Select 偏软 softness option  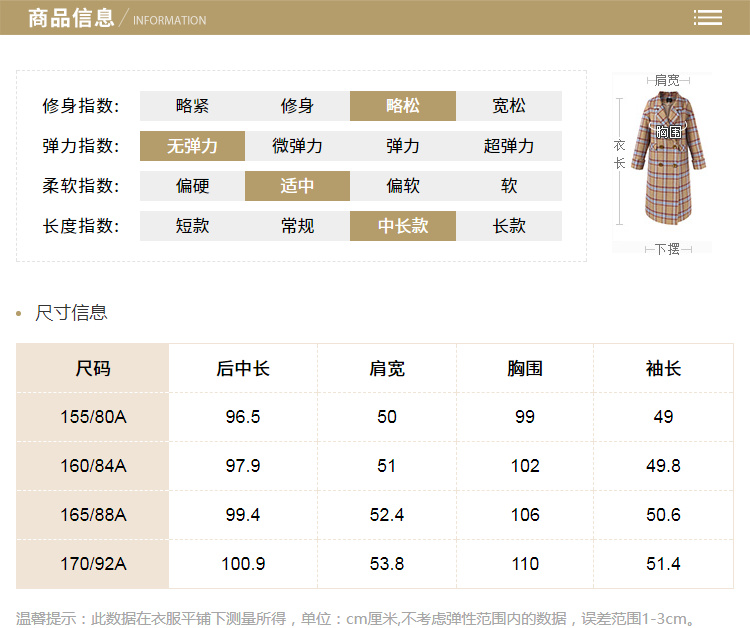(x=403, y=186)
